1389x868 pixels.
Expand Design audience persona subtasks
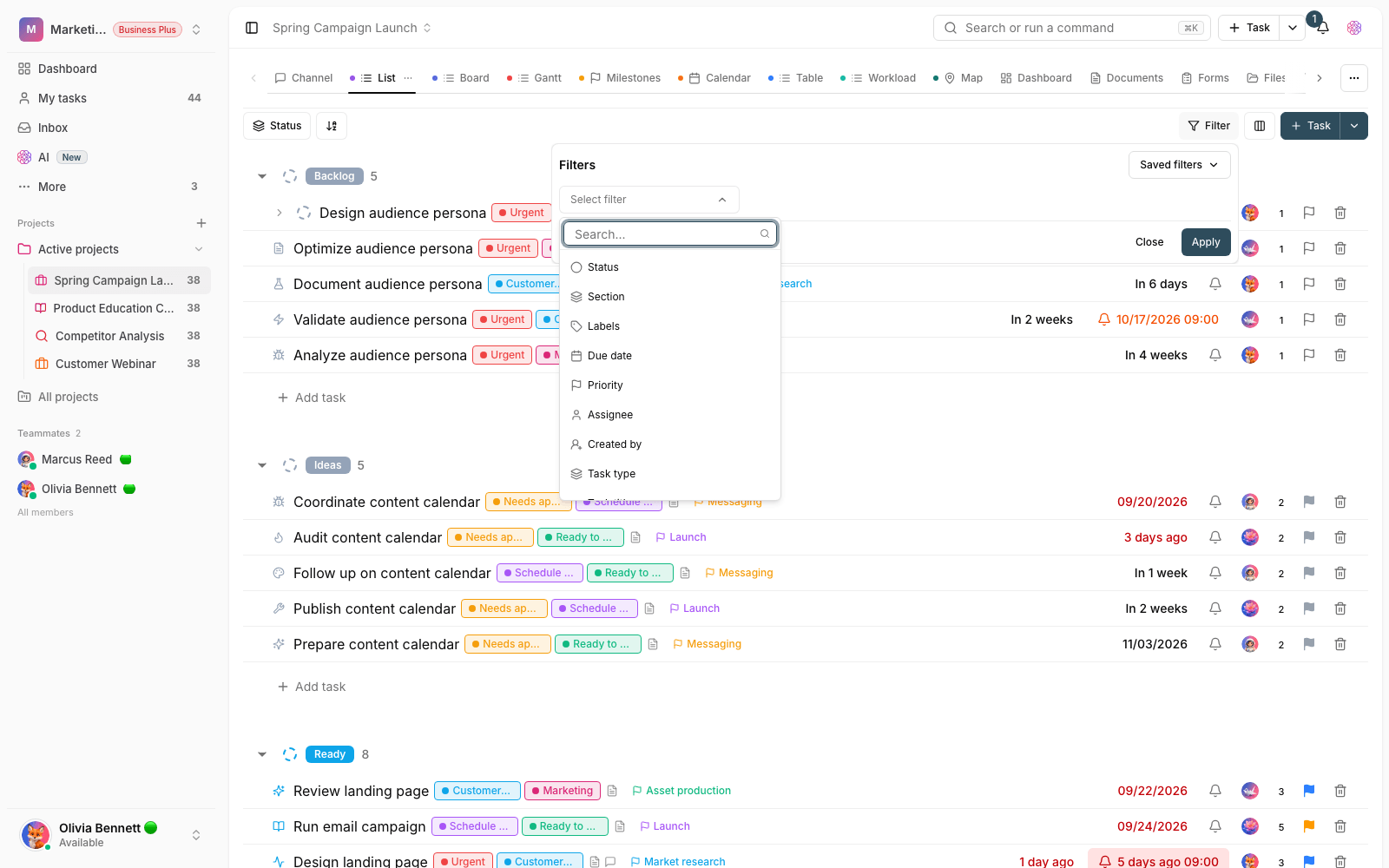click(279, 213)
